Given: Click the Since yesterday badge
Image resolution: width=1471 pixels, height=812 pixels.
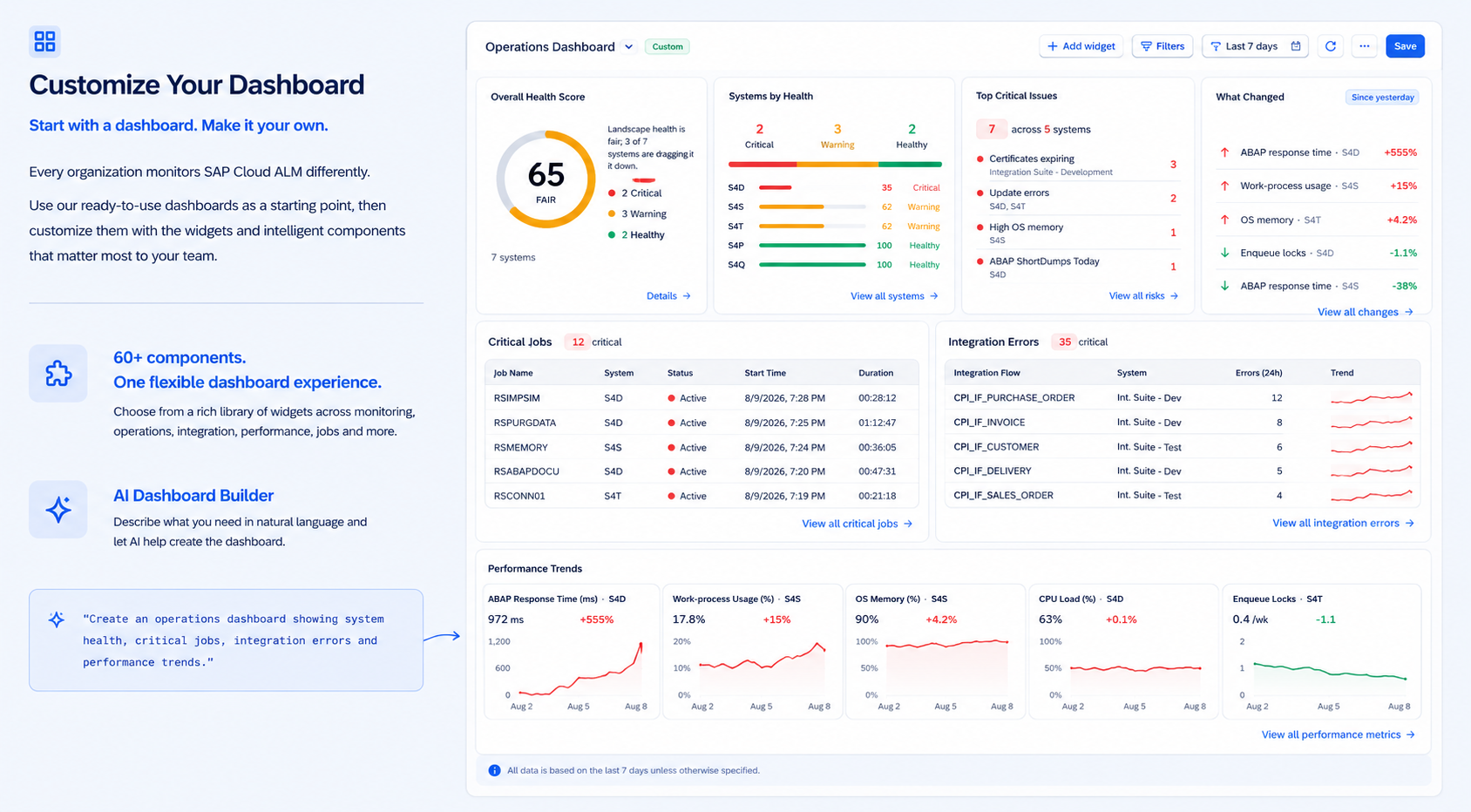Looking at the screenshot, I should click(x=1382, y=98).
